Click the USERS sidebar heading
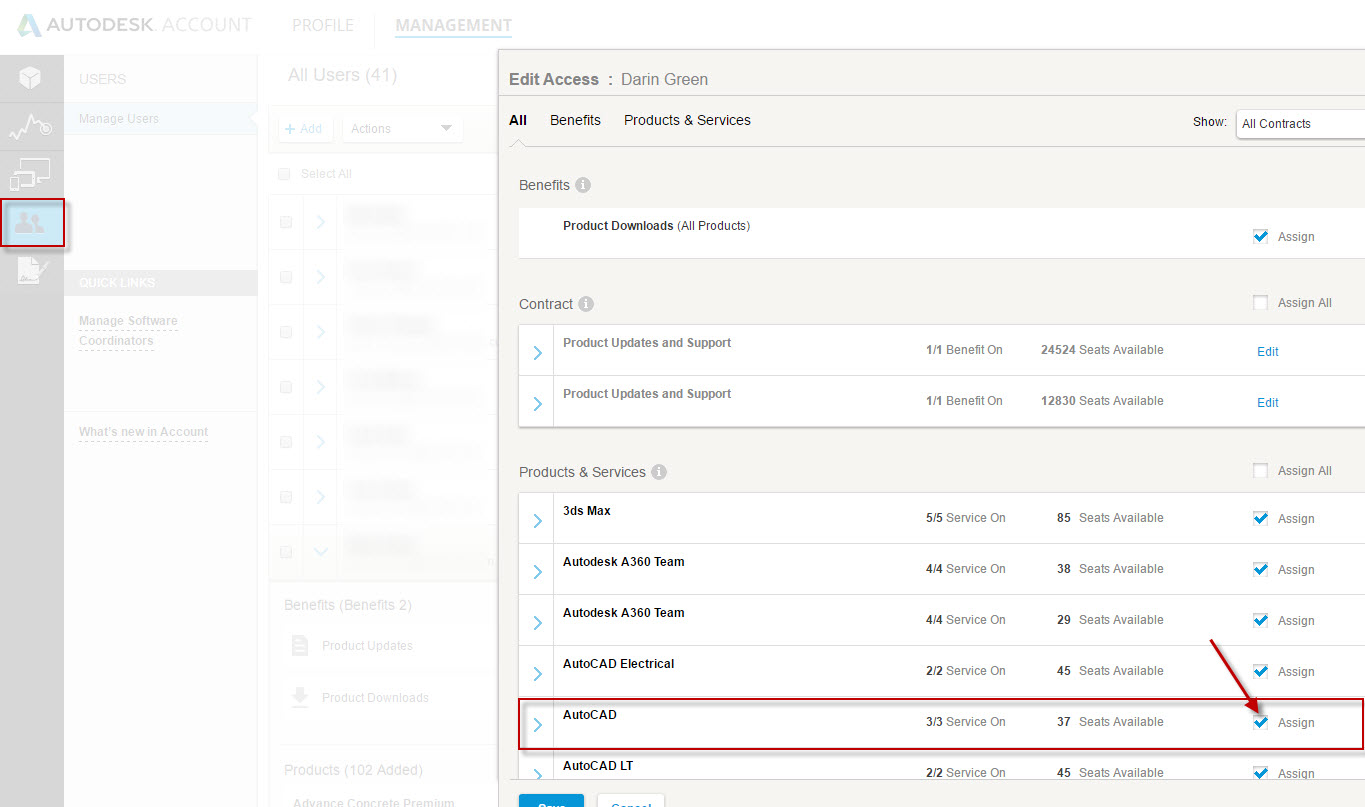Viewport: 1365px width, 807px height. pyautogui.click(x=103, y=79)
